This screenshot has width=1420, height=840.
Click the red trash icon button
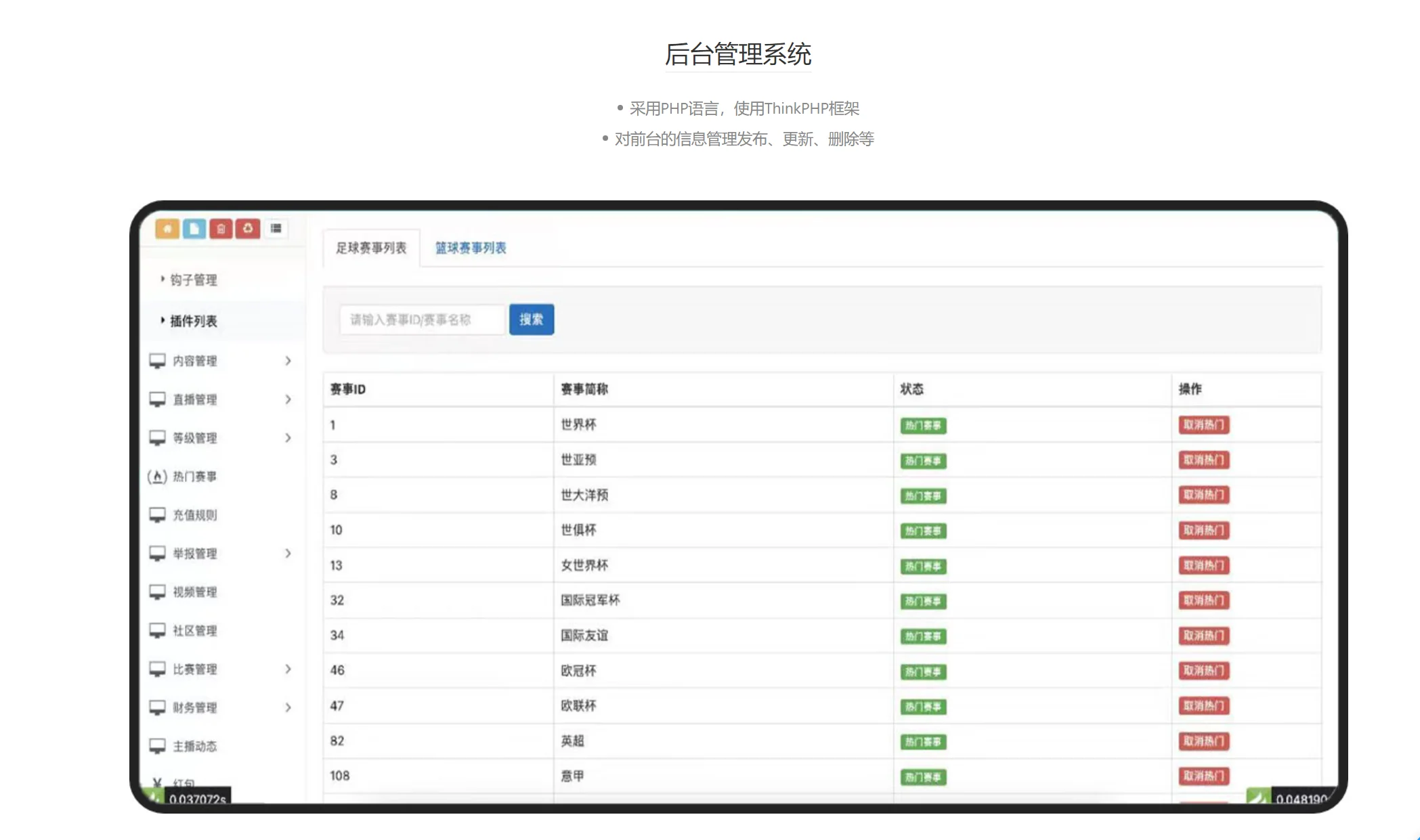click(x=221, y=229)
